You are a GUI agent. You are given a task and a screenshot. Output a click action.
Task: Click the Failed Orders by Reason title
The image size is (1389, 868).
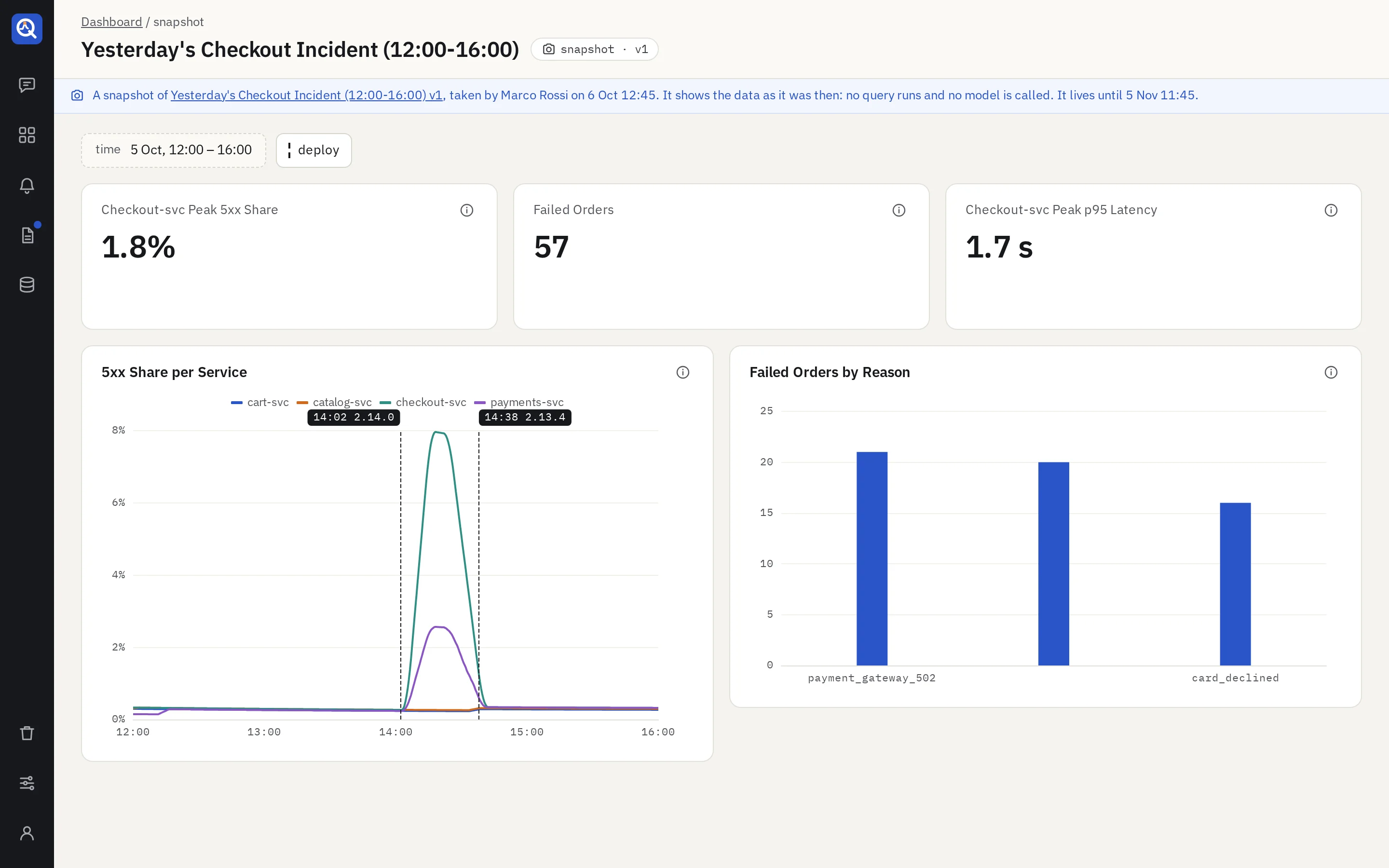pyautogui.click(x=830, y=373)
